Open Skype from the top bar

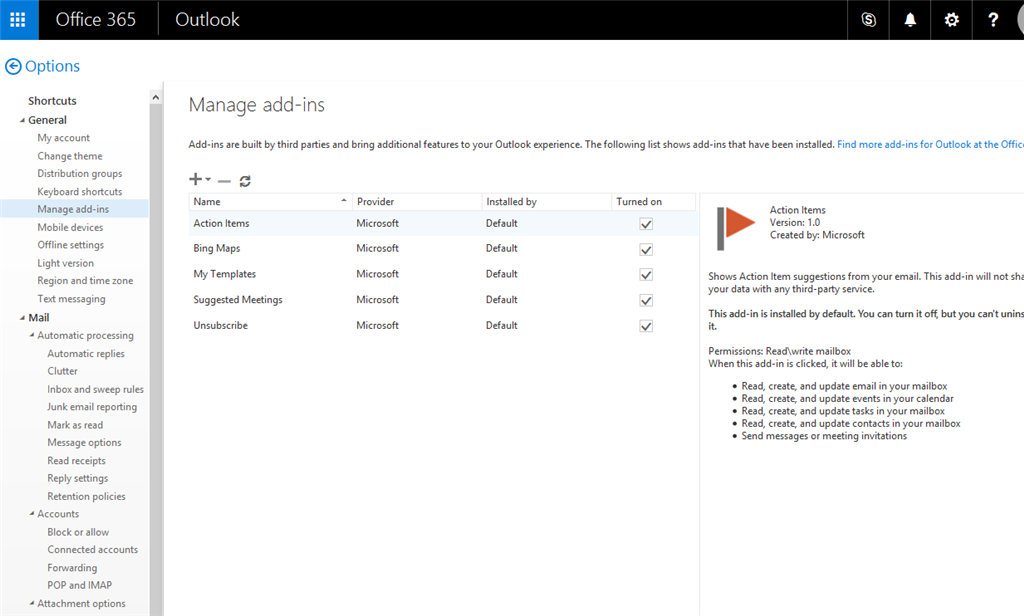(x=868, y=20)
